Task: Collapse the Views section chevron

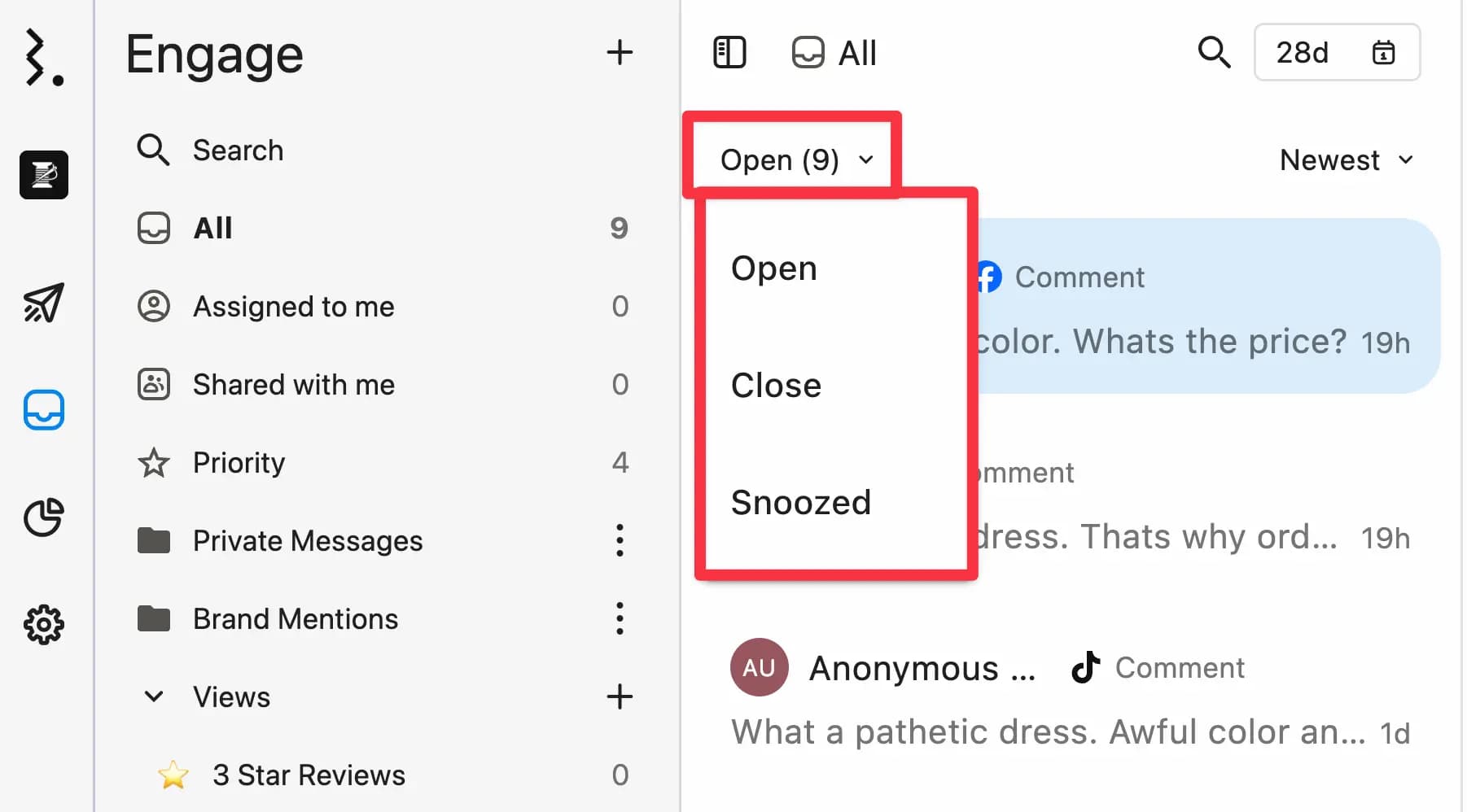Action: coord(154,696)
